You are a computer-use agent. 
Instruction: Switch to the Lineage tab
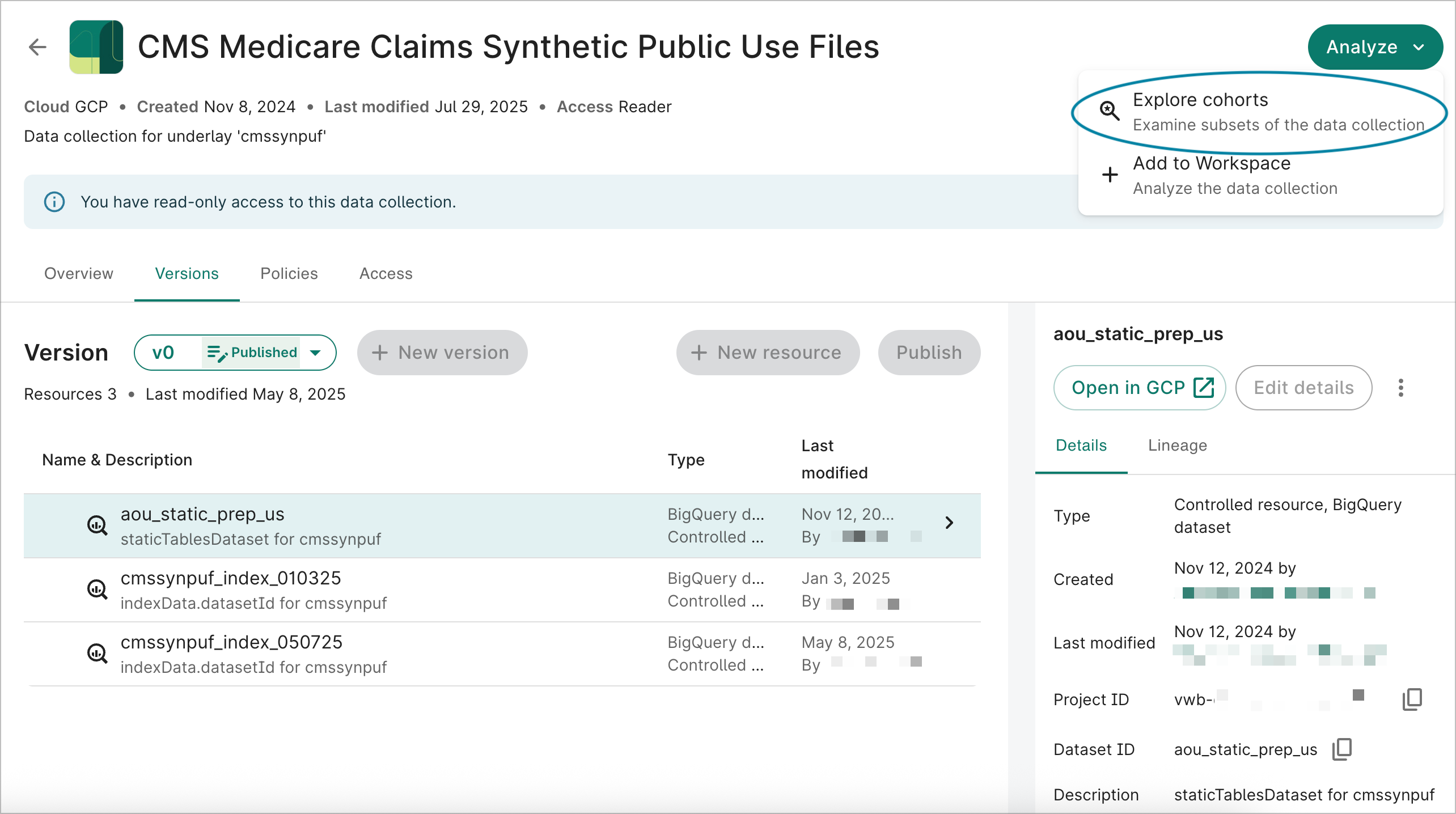1177,446
